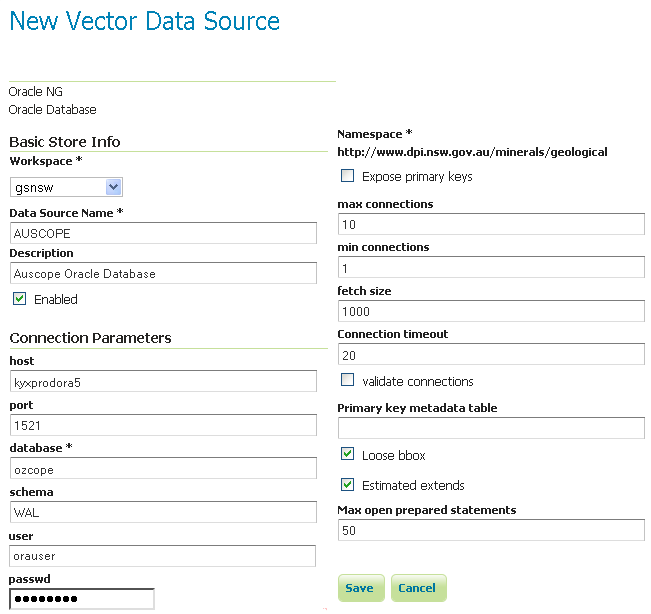Click the Primary key metadata table field
This screenshot has height=614, width=651.
(x=491, y=428)
